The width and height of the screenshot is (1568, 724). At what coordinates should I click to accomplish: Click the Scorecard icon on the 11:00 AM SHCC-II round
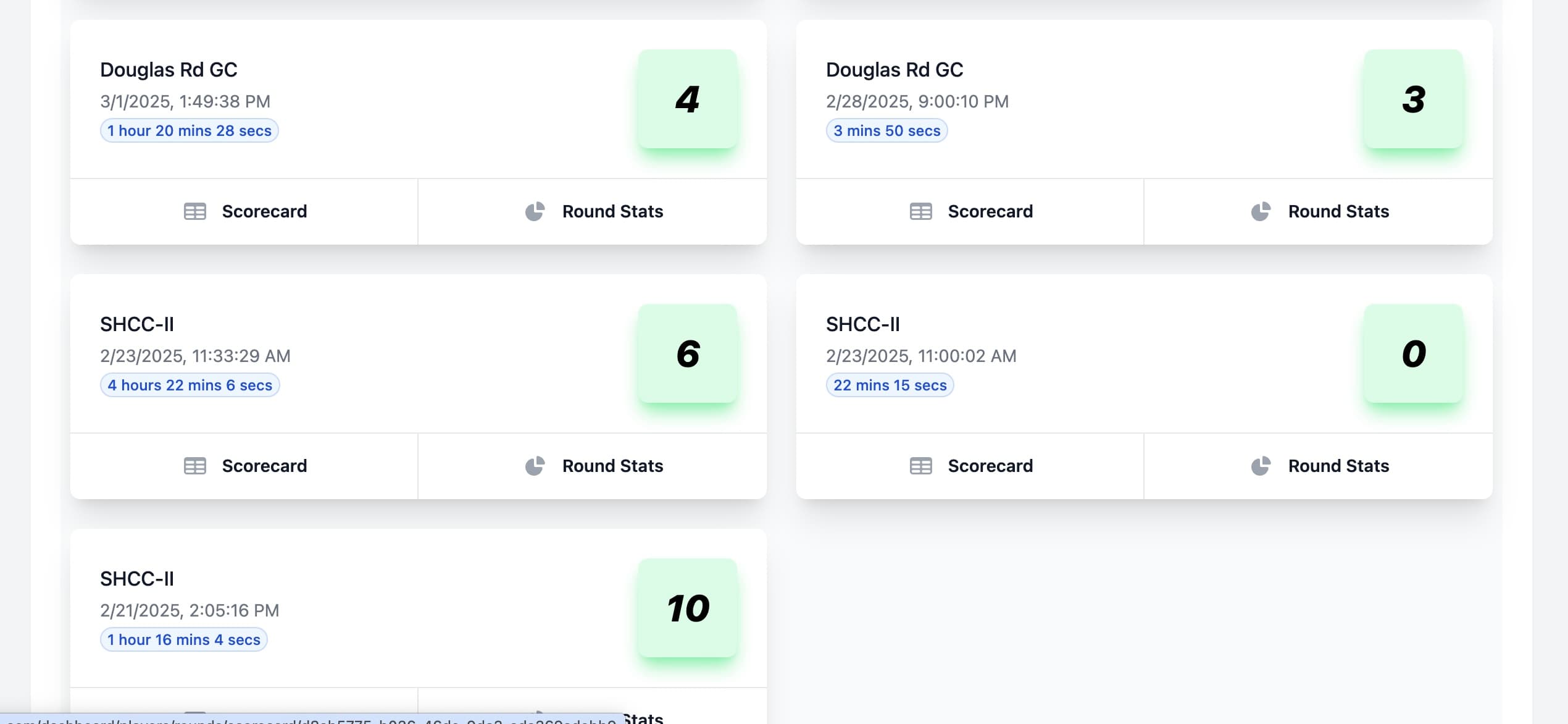tap(920, 465)
